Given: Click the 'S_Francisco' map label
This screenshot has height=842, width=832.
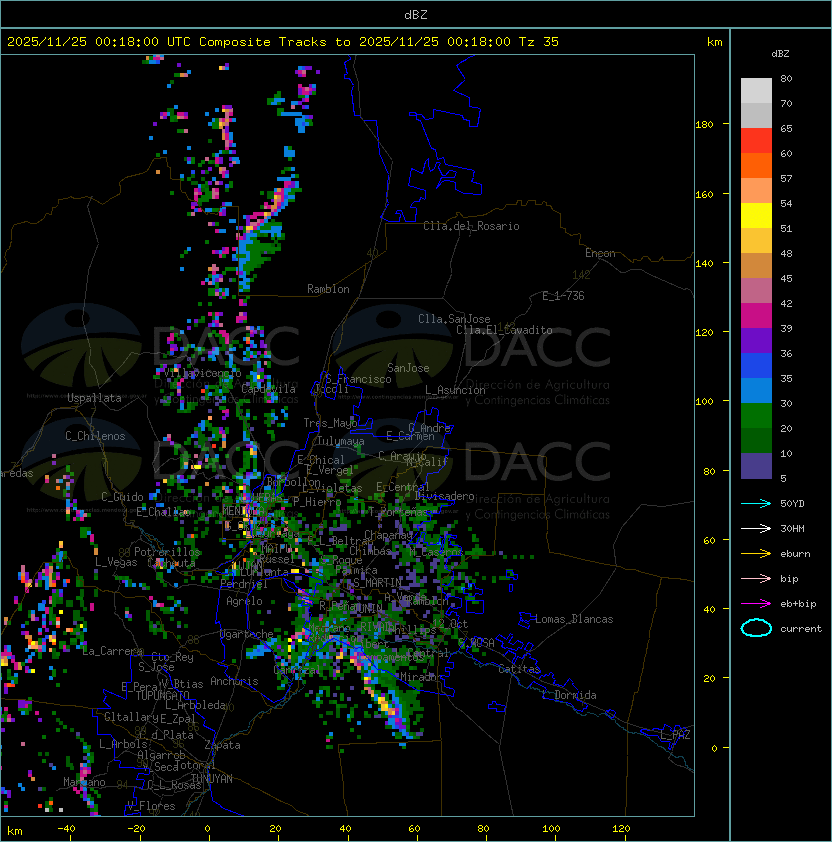Looking at the screenshot, I should (358, 379).
